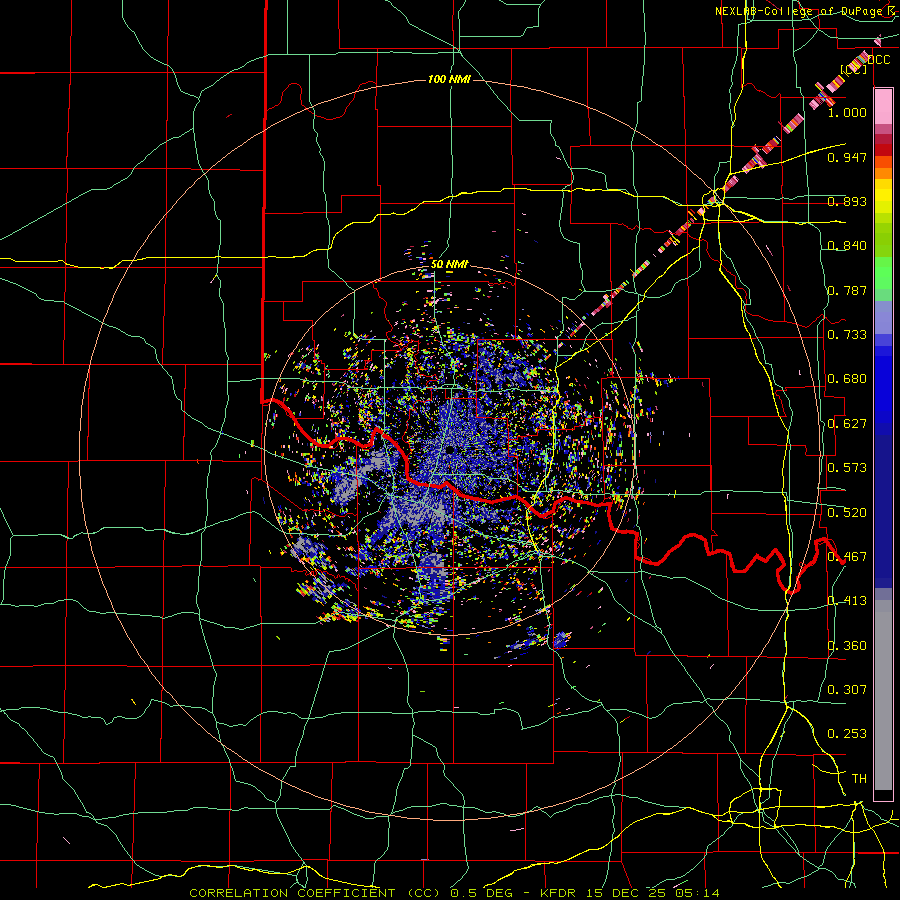Click the 0.573 legend value
Image resolution: width=900 pixels, height=900 pixels.
tap(847, 468)
